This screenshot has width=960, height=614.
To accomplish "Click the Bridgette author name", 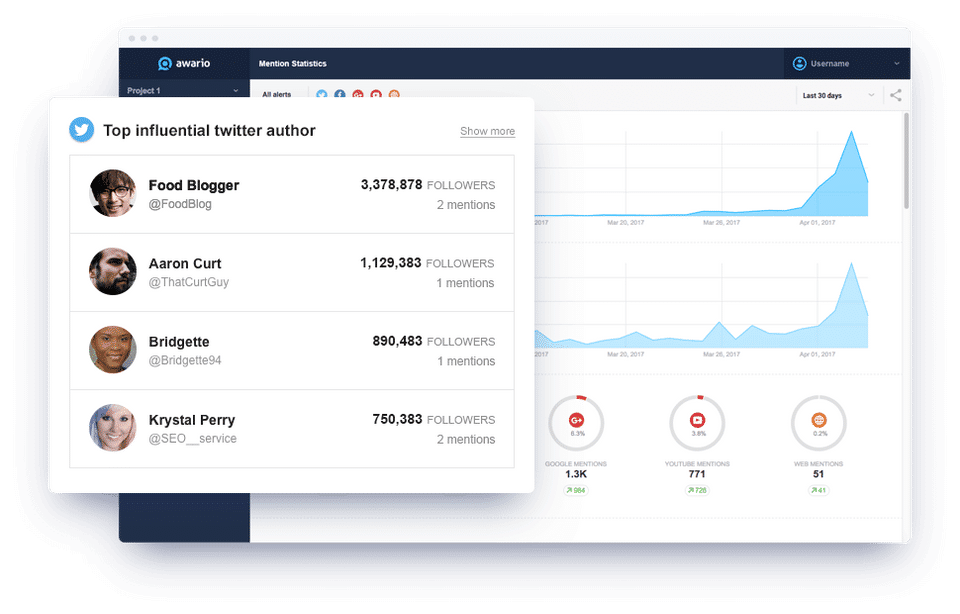I will click(x=179, y=342).
